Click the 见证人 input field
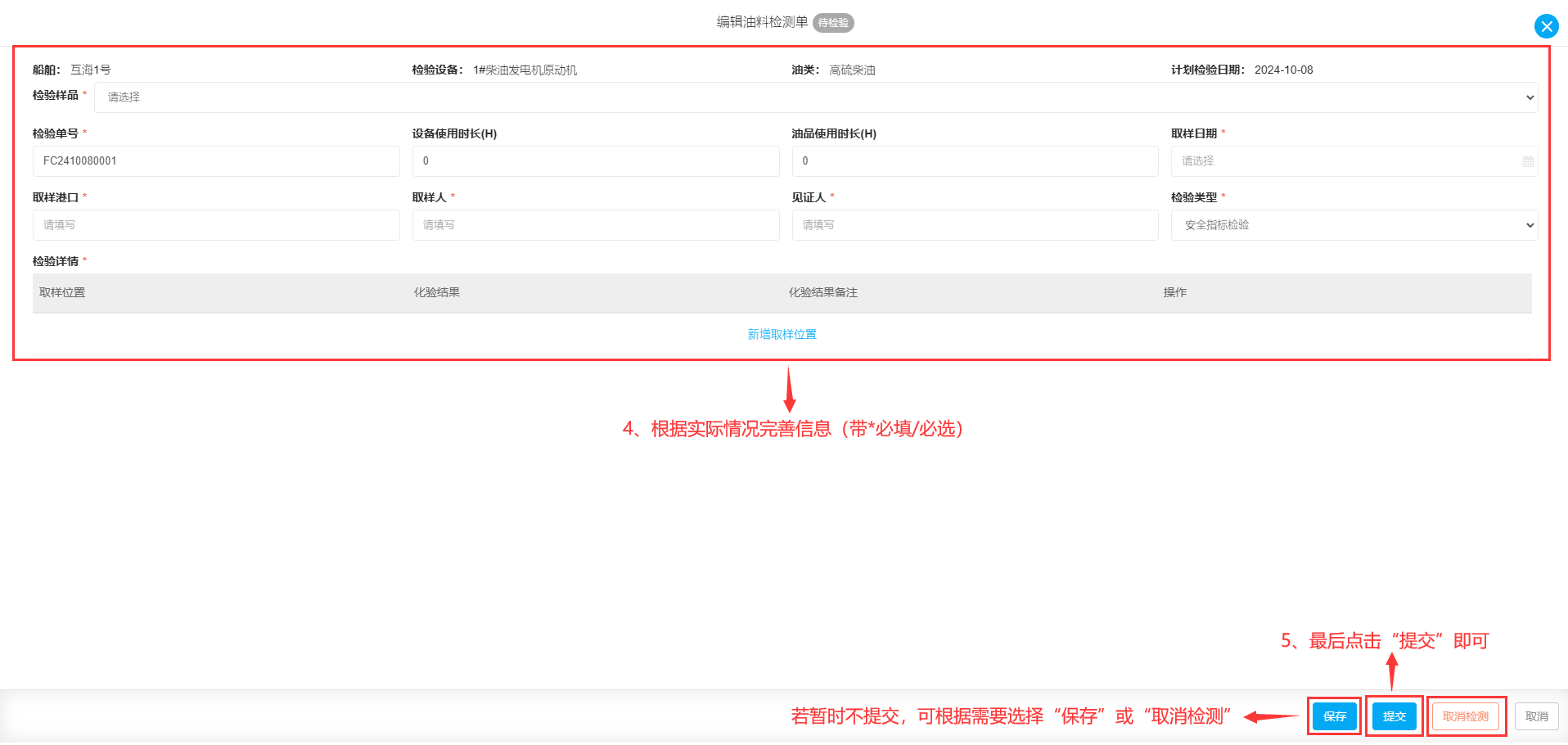 (x=975, y=225)
